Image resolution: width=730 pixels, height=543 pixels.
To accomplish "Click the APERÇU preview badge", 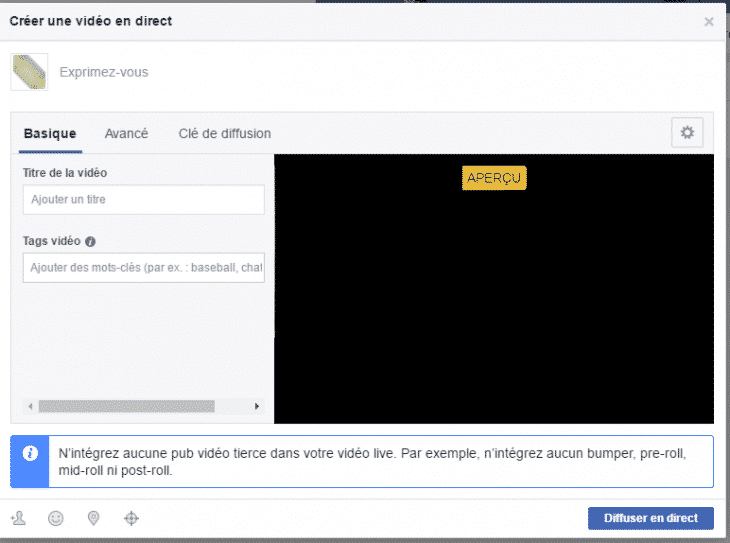I will pyautogui.click(x=494, y=178).
